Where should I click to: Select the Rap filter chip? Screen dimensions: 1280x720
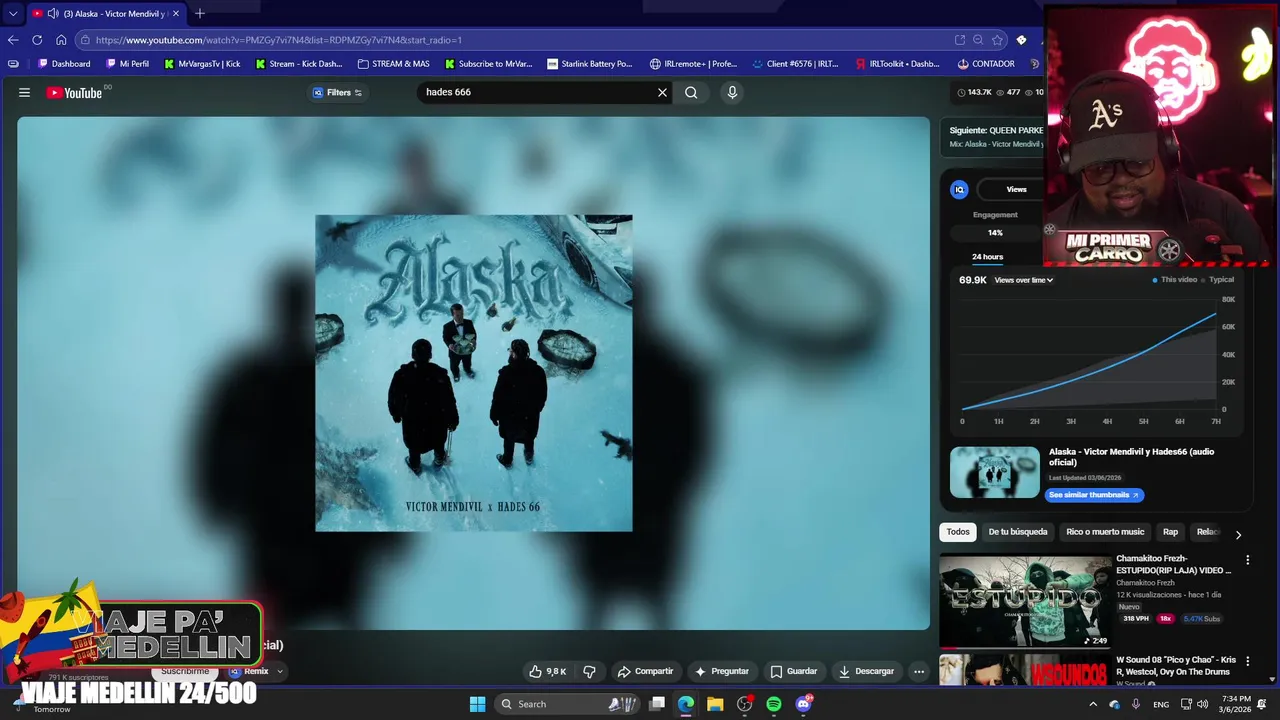click(x=1170, y=532)
